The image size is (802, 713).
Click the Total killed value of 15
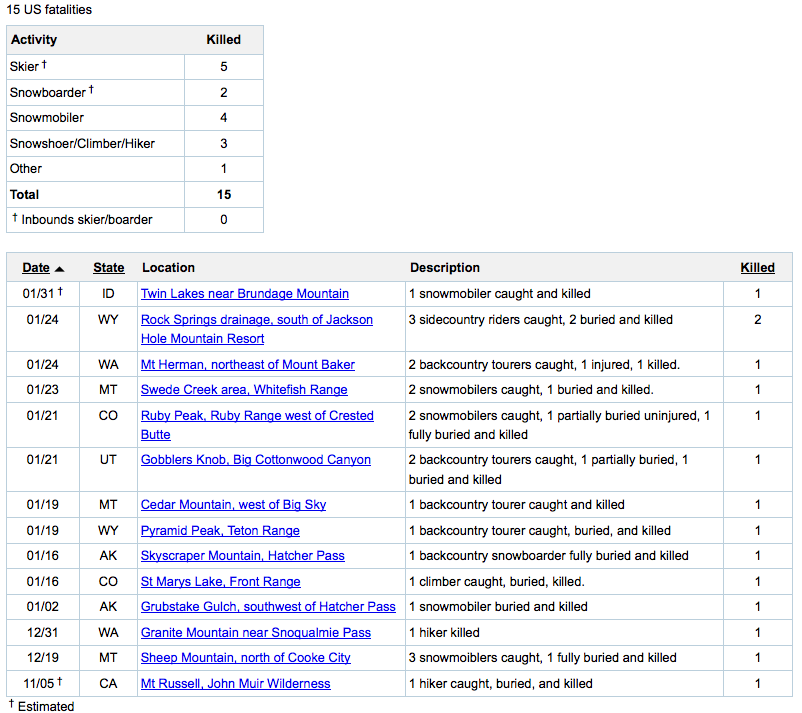pos(224,195)
